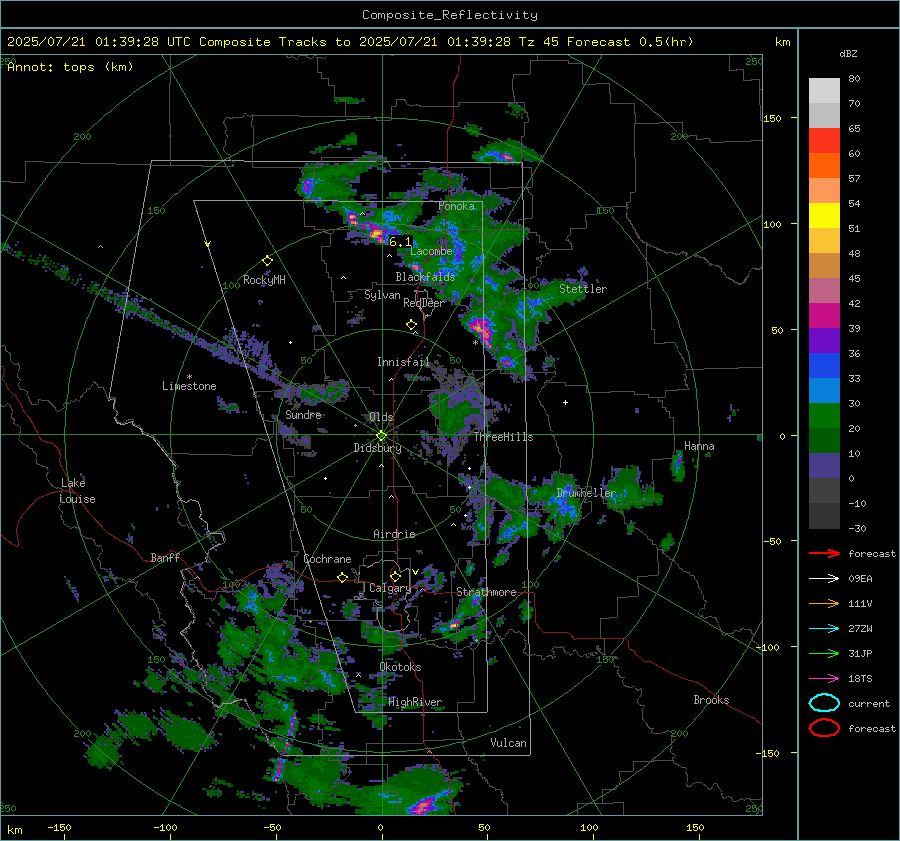
Task: Click the Ponoka city label
Action: click(x=456, y=206)
